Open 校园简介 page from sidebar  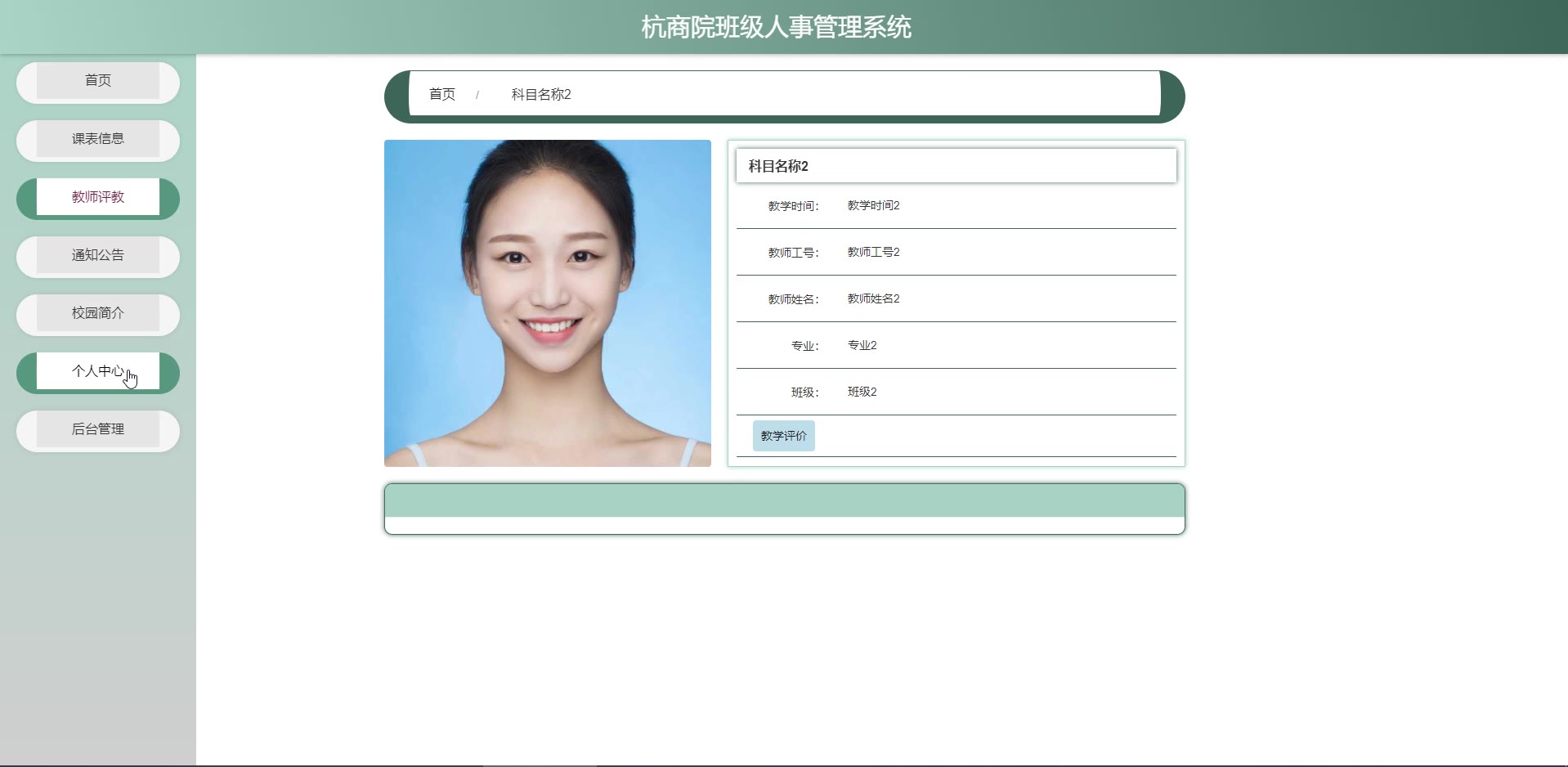coord(98,313)
